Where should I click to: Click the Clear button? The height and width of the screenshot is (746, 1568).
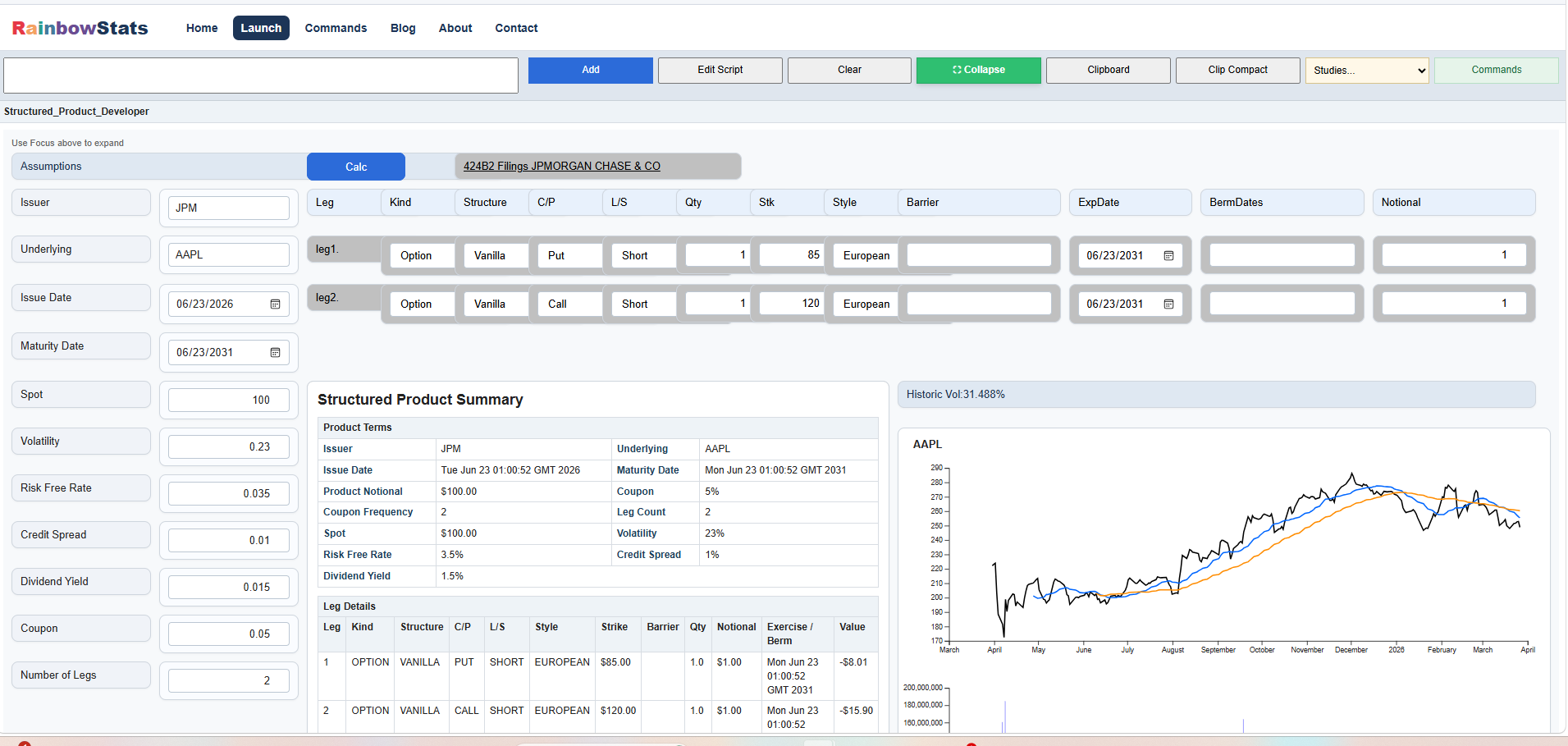(x=849, y=70)
